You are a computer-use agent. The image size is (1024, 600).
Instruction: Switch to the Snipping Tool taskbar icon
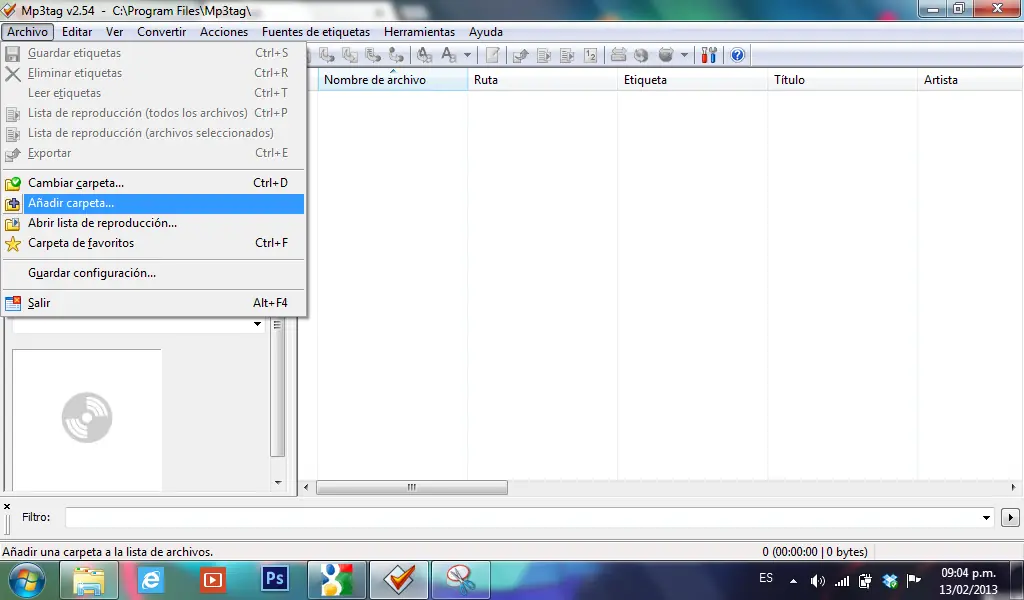(x=460, y=580)
